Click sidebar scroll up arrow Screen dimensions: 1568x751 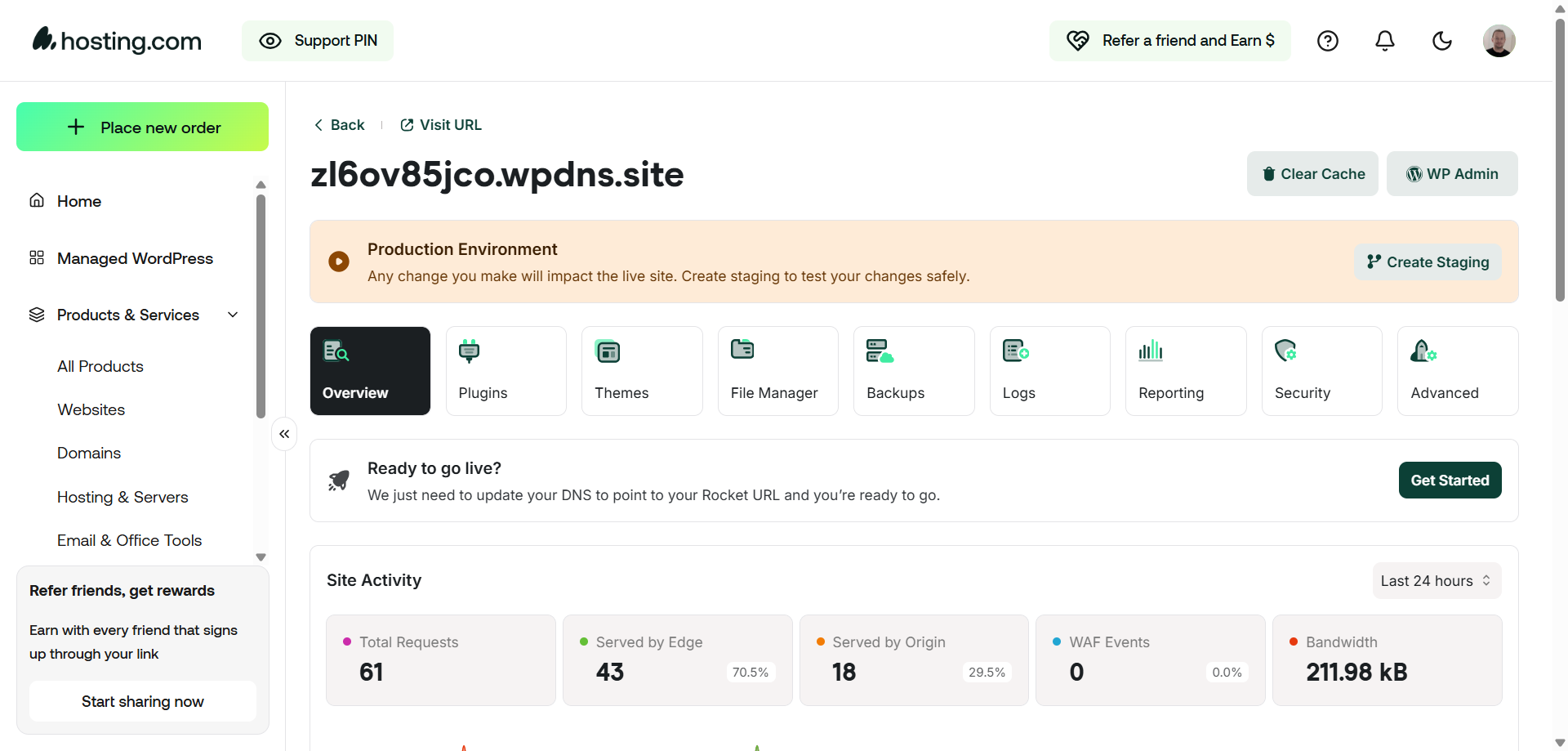click(261, 185)
